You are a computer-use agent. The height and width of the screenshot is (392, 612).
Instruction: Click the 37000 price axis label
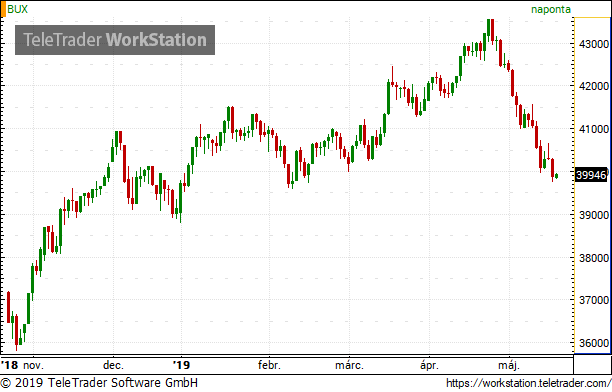(594, 300)
